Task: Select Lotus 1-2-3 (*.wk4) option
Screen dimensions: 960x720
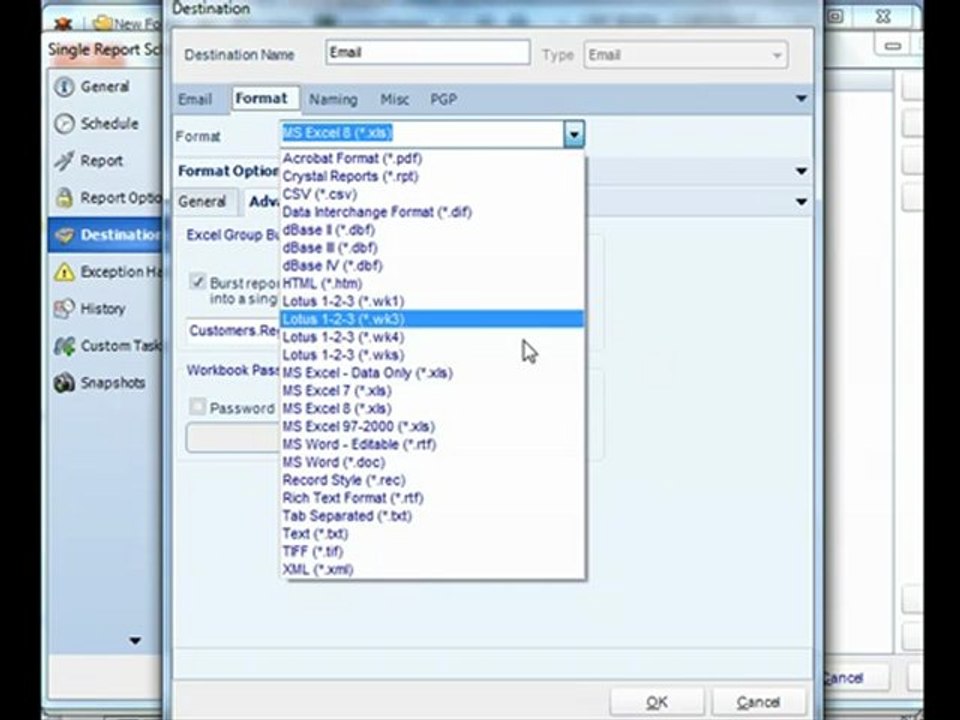Action: pyautogui.click(x=432, y=337)
